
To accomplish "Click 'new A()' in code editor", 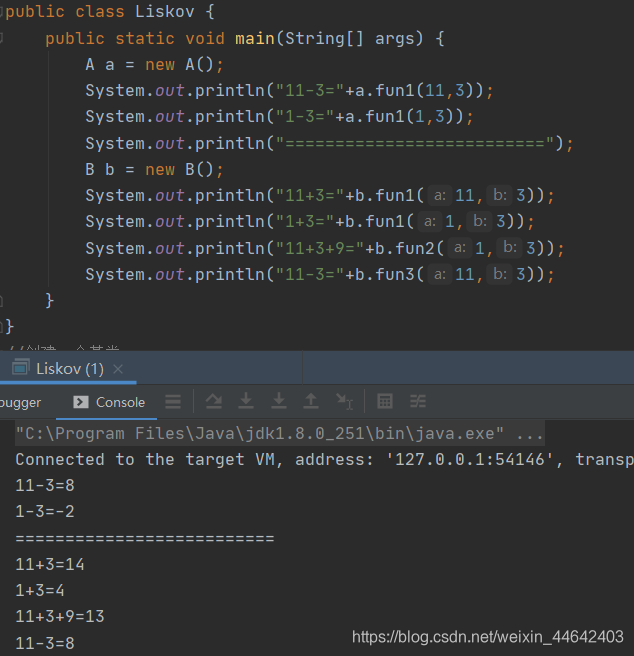I will (x=180, y=65).
